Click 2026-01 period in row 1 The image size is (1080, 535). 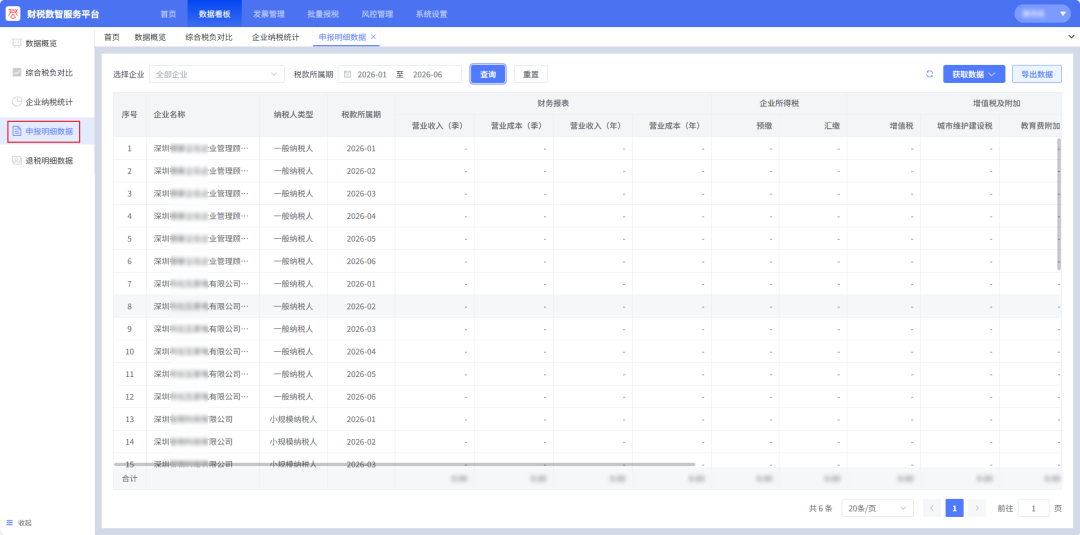click(x=361, y=148)
